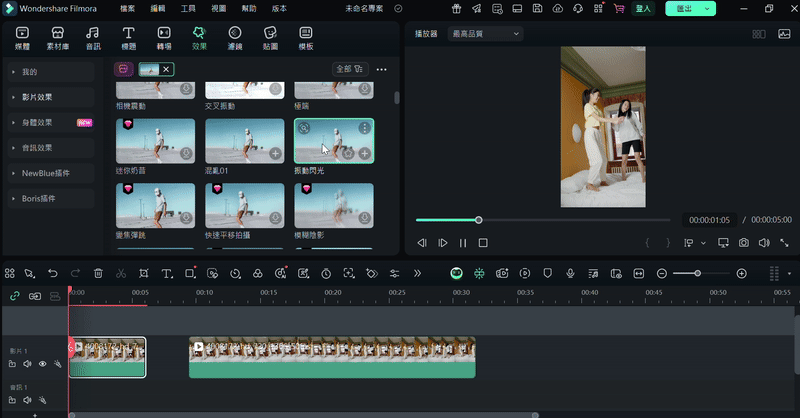800x418 pixels.
Task: Open the 全部 filter dropdown
Action: (x=349, y=69)
